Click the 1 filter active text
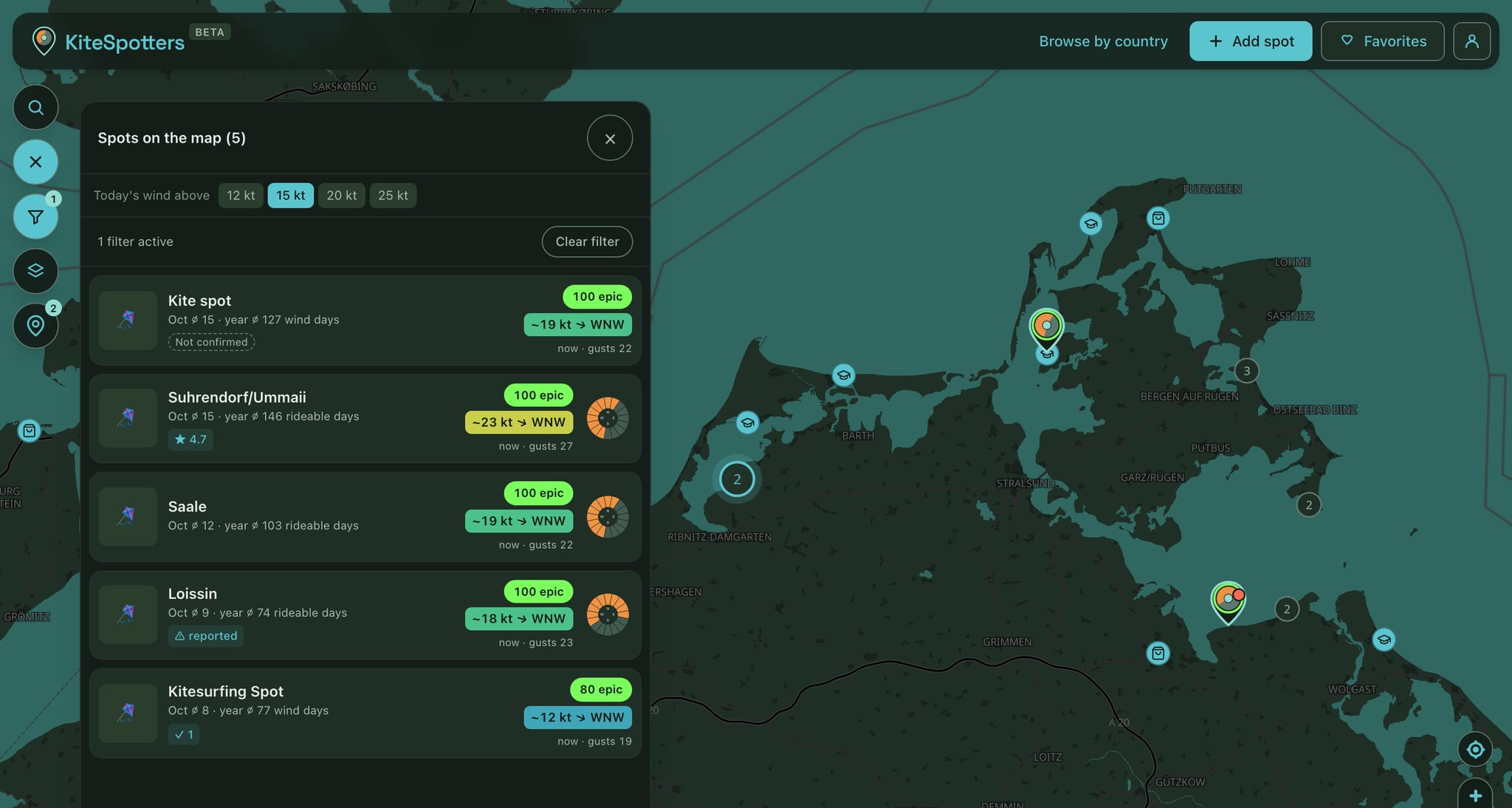 click(135, 242)
